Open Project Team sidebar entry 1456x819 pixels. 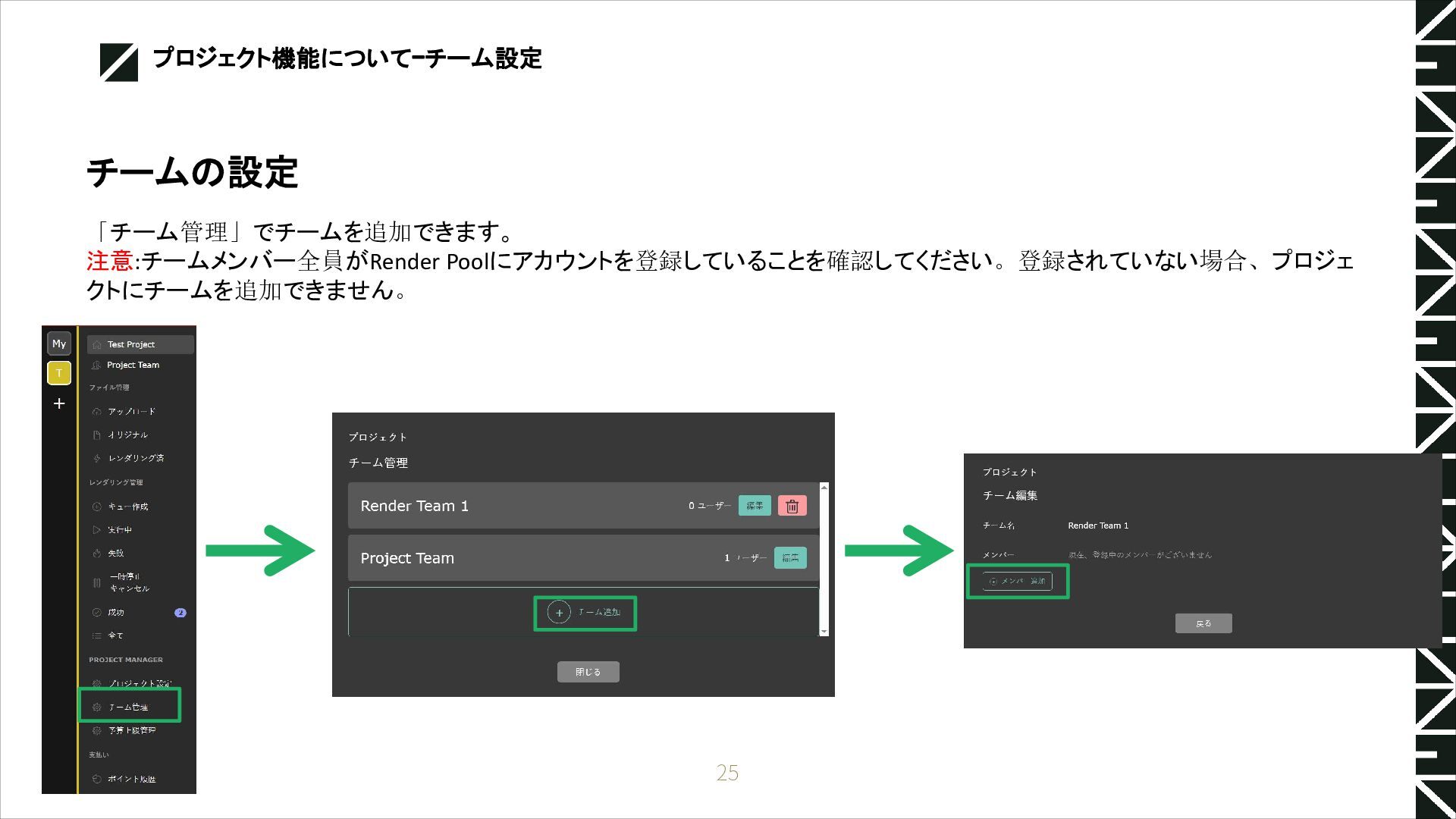coord(133,365)
